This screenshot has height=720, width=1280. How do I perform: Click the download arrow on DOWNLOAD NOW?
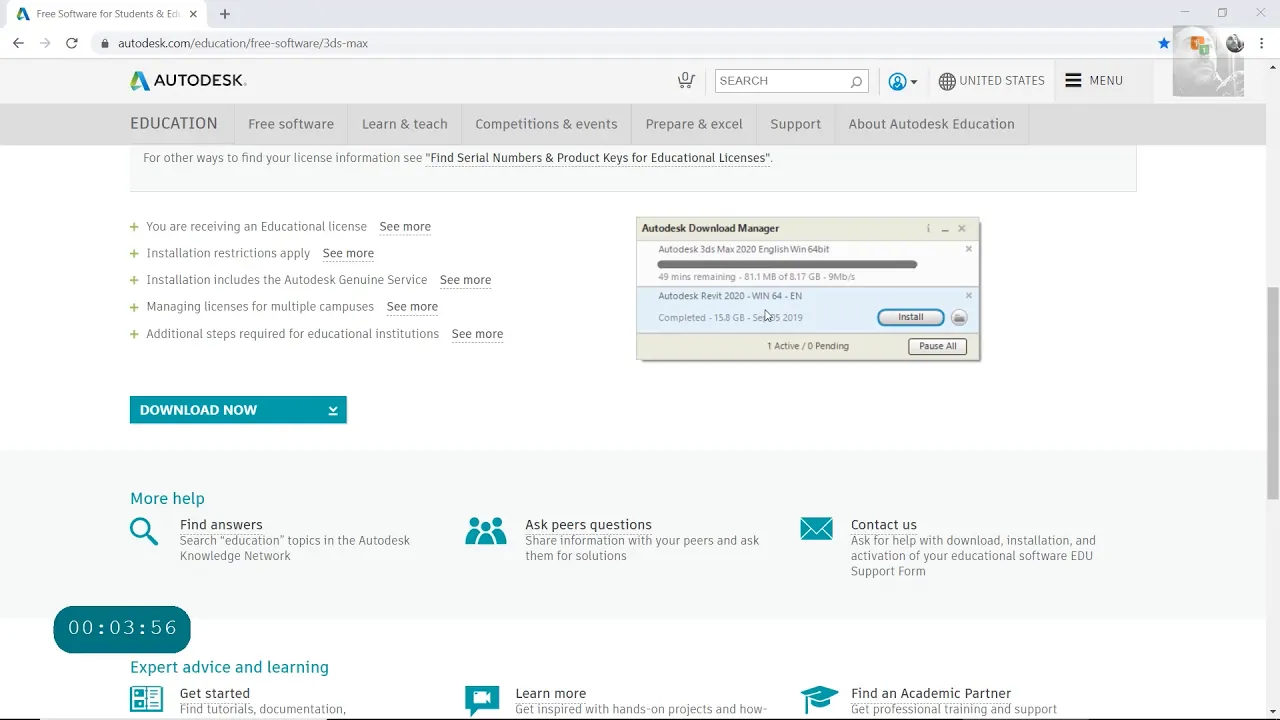tap(333, 411)
